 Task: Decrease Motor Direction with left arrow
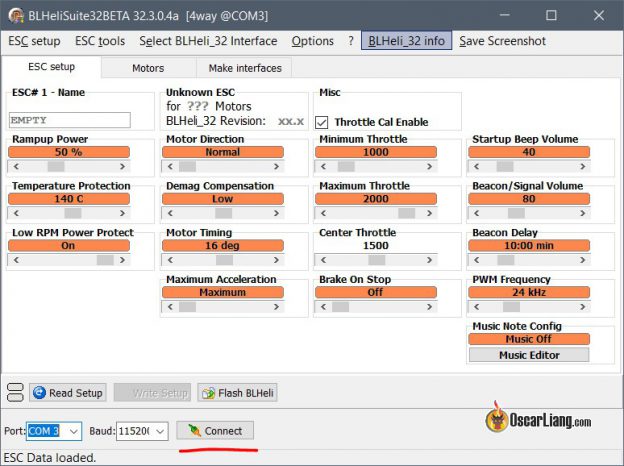coord(170,166)
